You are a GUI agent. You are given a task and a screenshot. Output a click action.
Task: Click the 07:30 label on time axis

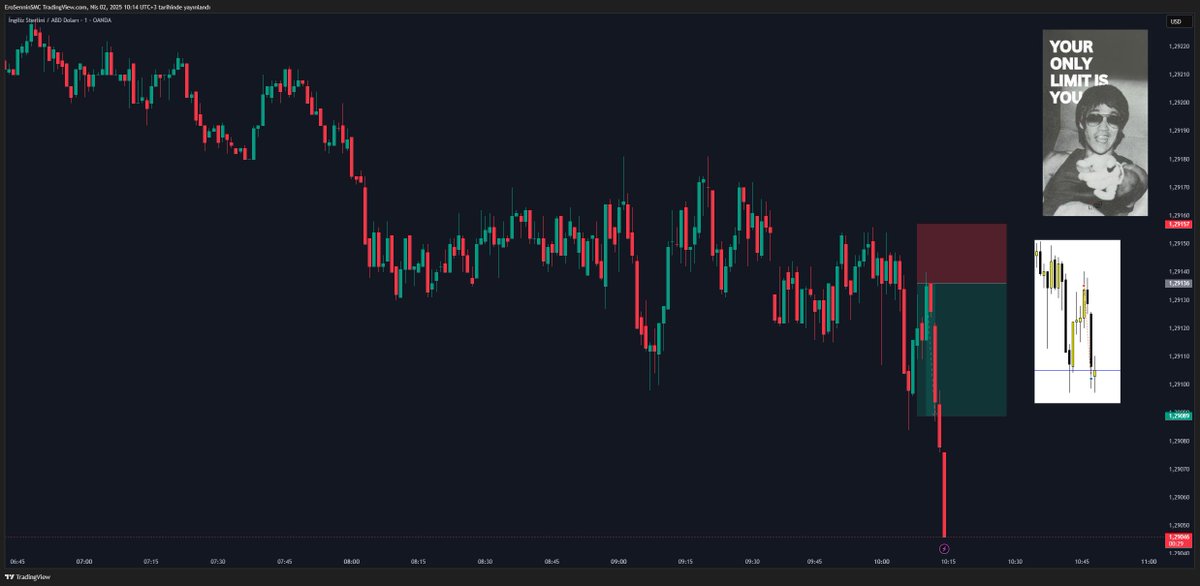[218, 563]
